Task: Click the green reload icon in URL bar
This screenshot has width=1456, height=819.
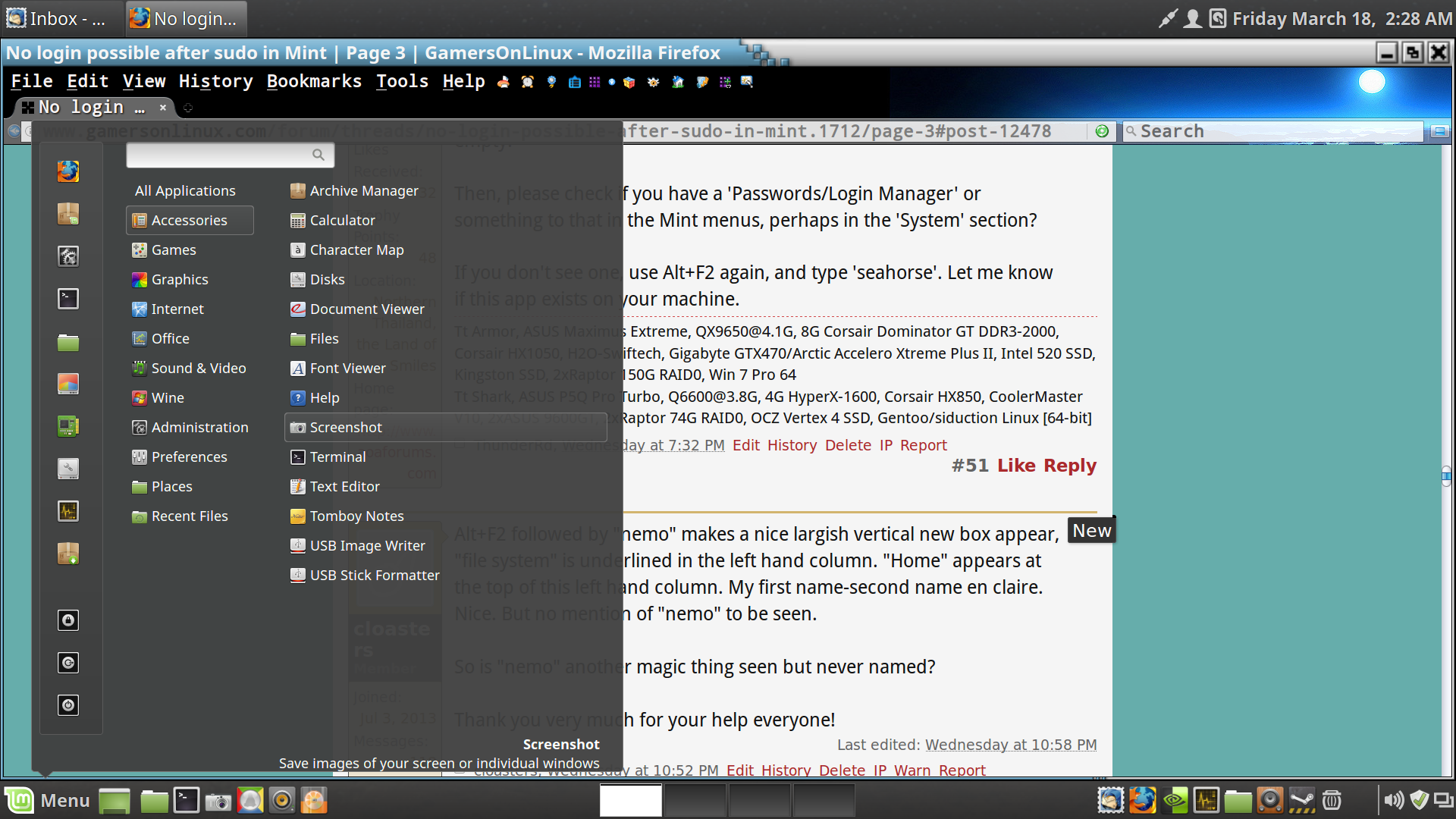Action: pyautogui.click(x=1102, y=131)
